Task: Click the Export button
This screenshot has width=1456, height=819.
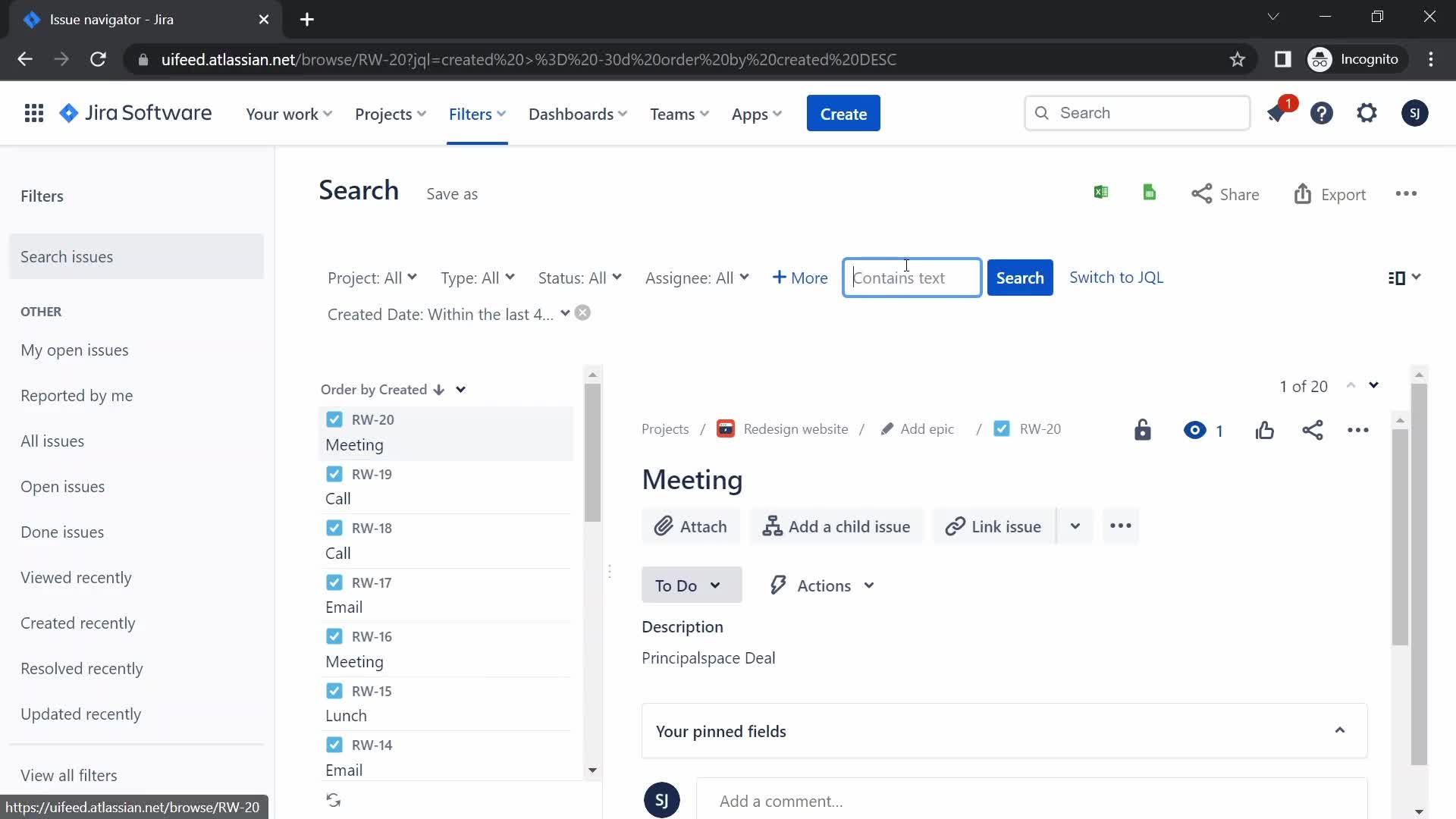Action: [x=1329, y=194]
